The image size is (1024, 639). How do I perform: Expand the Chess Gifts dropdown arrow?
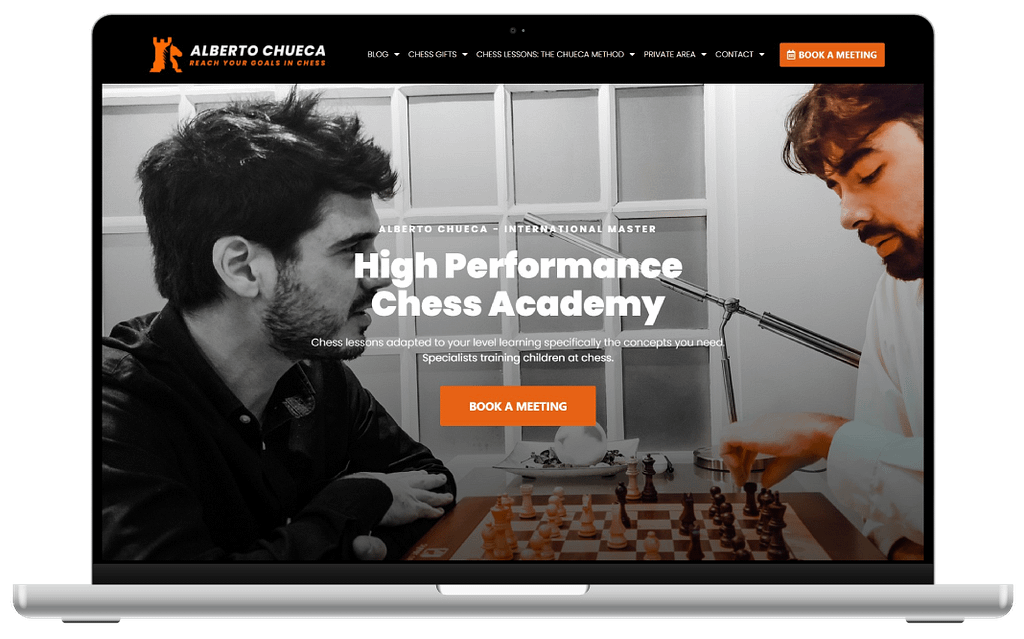point(465,55)
